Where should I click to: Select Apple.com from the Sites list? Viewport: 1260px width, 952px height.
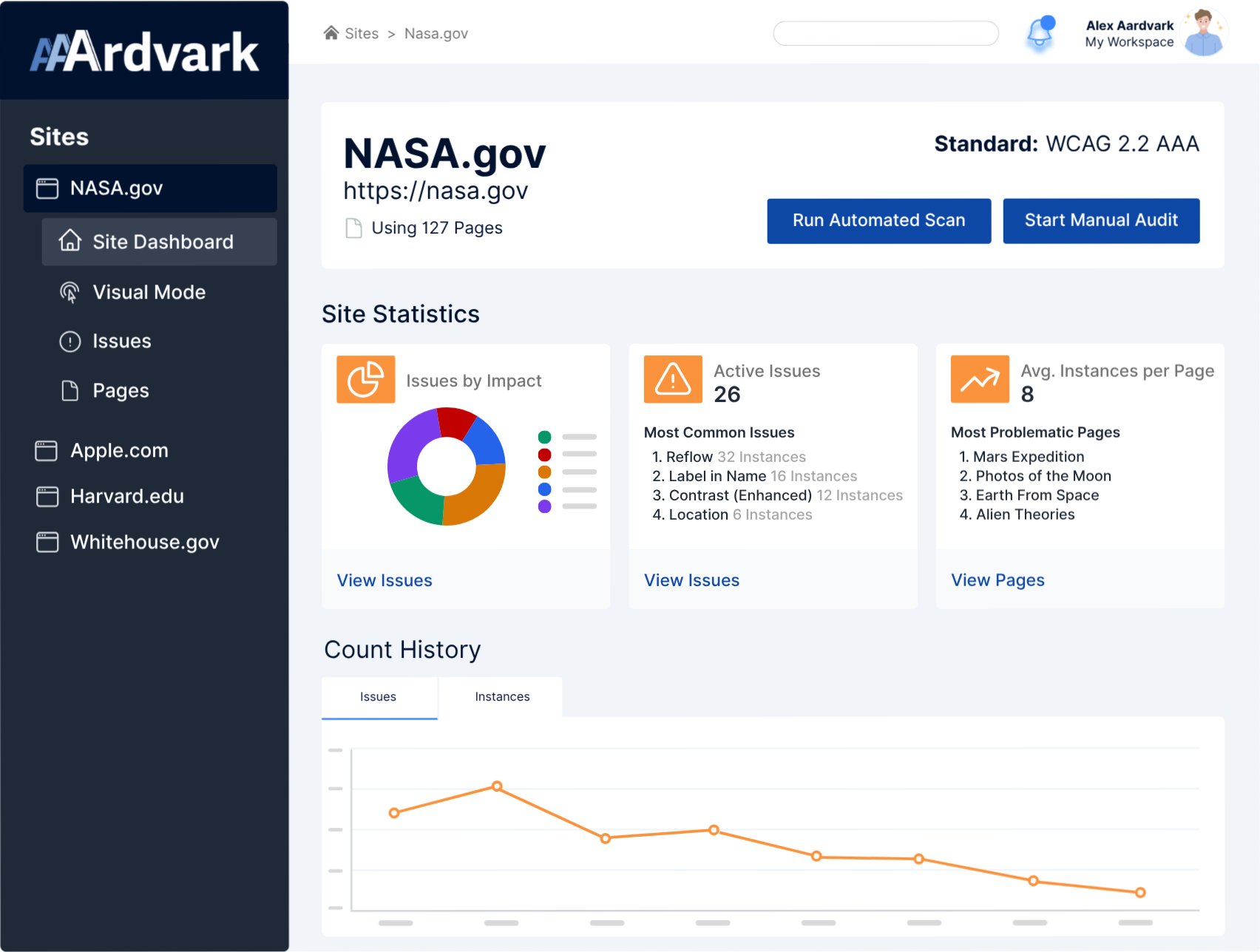119,450
